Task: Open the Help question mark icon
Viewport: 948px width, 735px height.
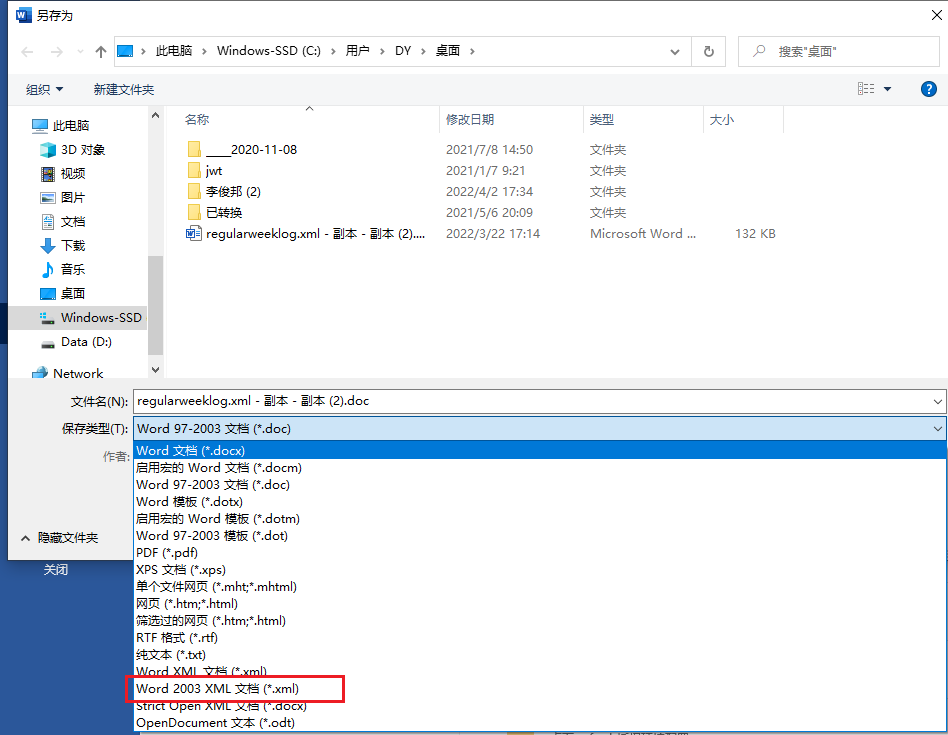Action: click(929, 89)
